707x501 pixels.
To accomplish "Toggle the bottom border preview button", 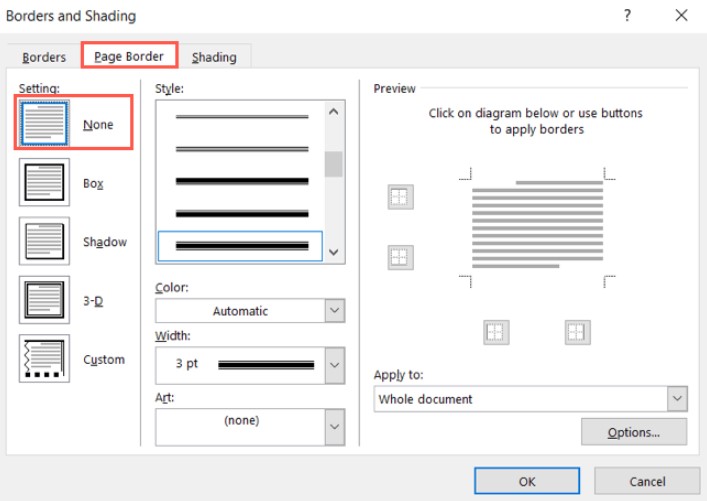I will (x=400, y=257).
